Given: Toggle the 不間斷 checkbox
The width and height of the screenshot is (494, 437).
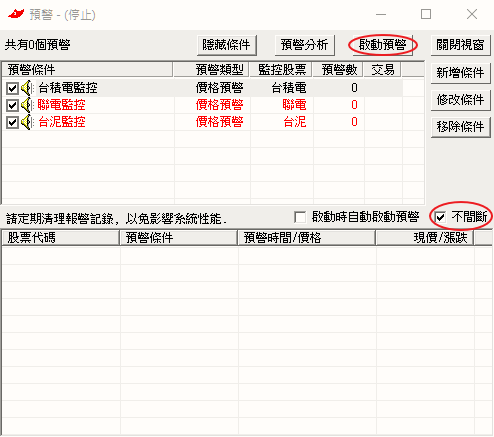Looking at the screenshot, I should [440, 218].
